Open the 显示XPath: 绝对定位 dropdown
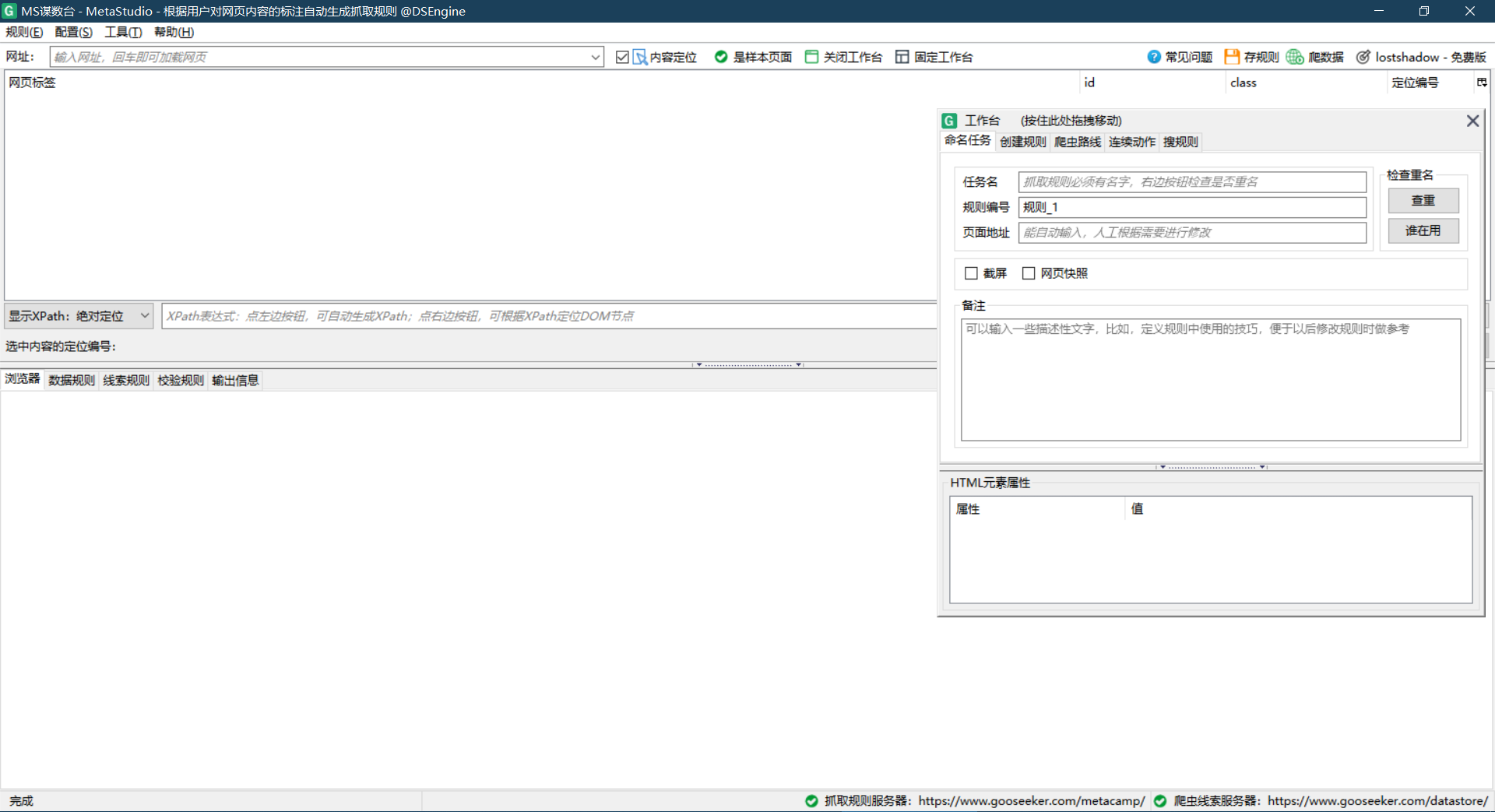1495x812 pixels. click(x=78, y=316)
